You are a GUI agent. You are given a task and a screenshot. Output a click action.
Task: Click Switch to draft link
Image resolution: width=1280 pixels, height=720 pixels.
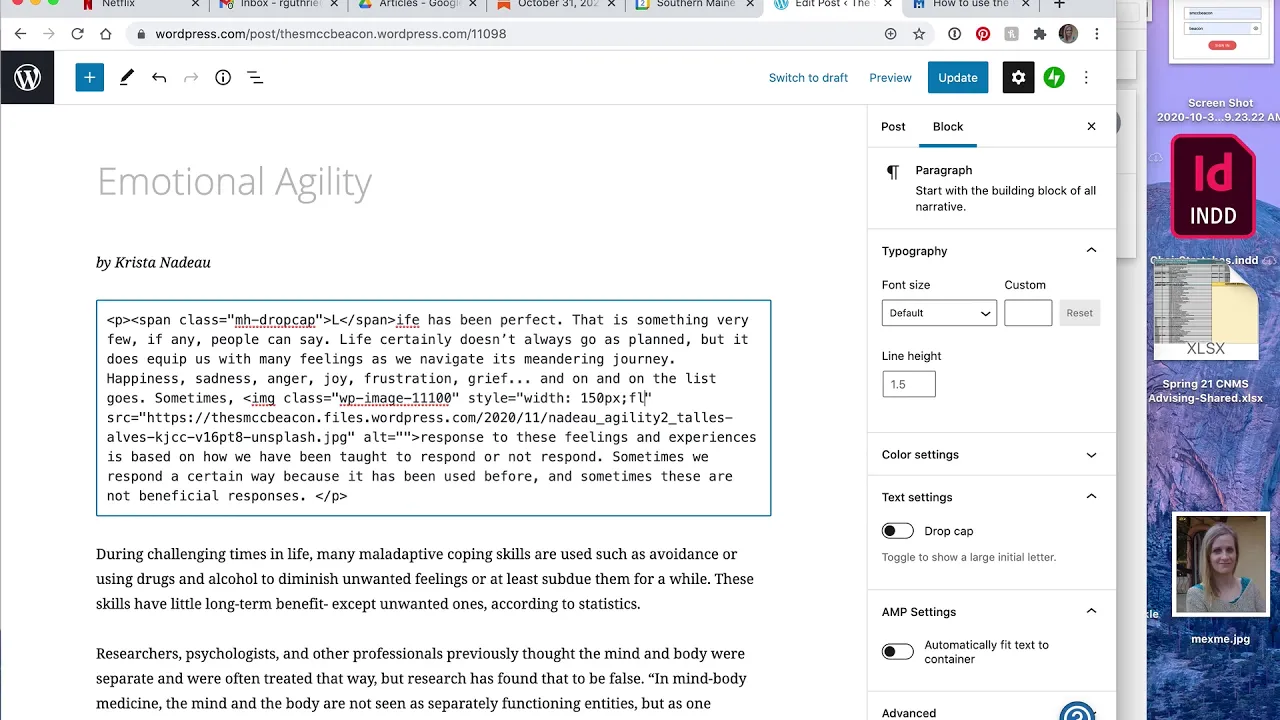tap(808, 77)
